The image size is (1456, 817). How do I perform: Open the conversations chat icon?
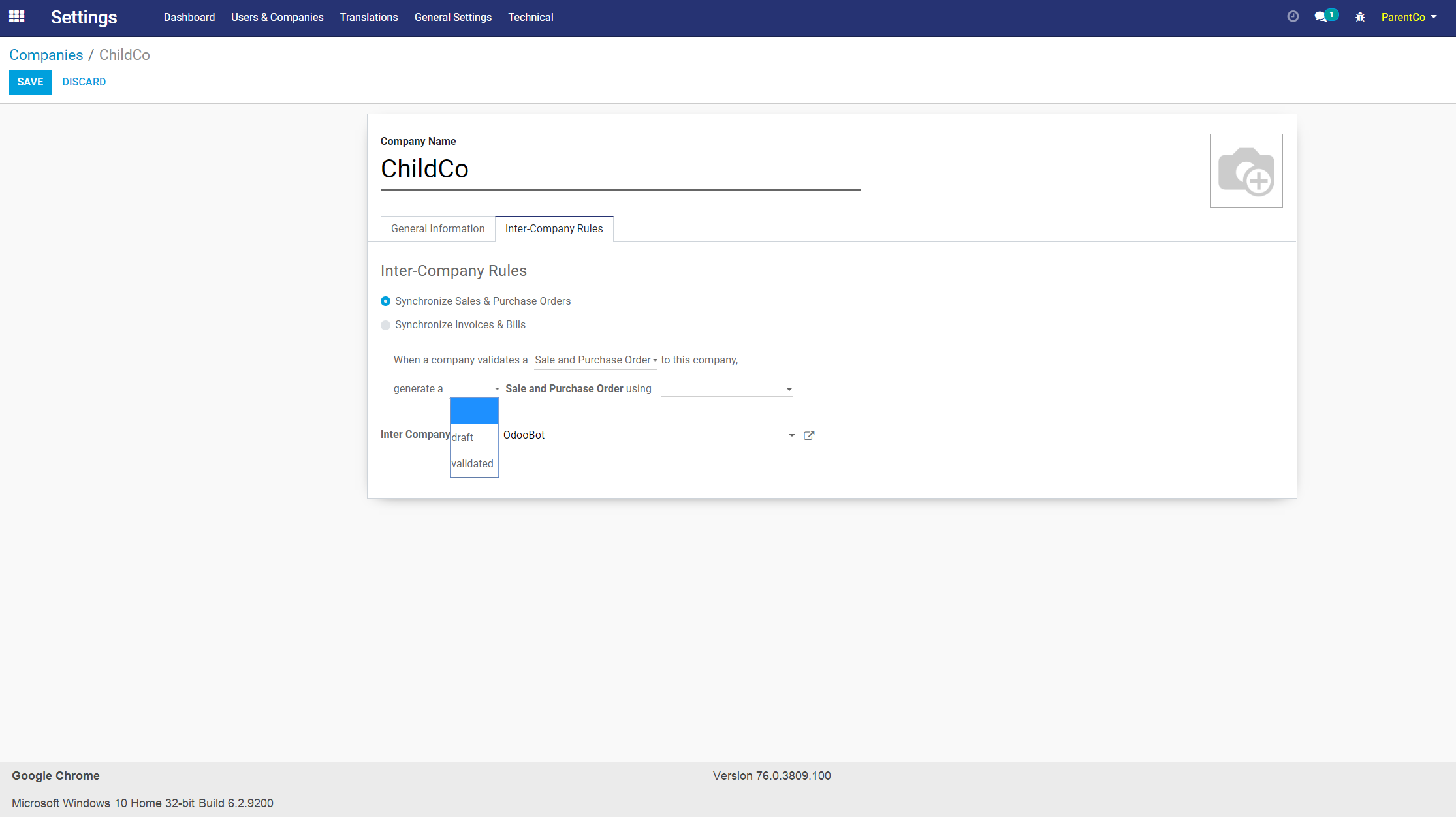(x=1321, y=17)
